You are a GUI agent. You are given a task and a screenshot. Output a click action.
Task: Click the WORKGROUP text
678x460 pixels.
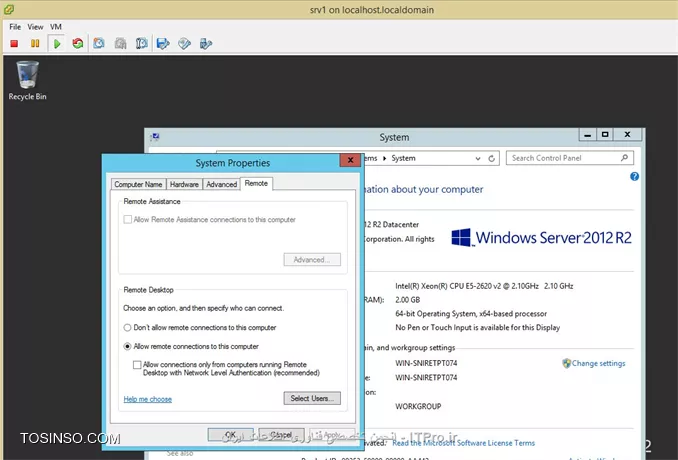[x=418, y=406]
